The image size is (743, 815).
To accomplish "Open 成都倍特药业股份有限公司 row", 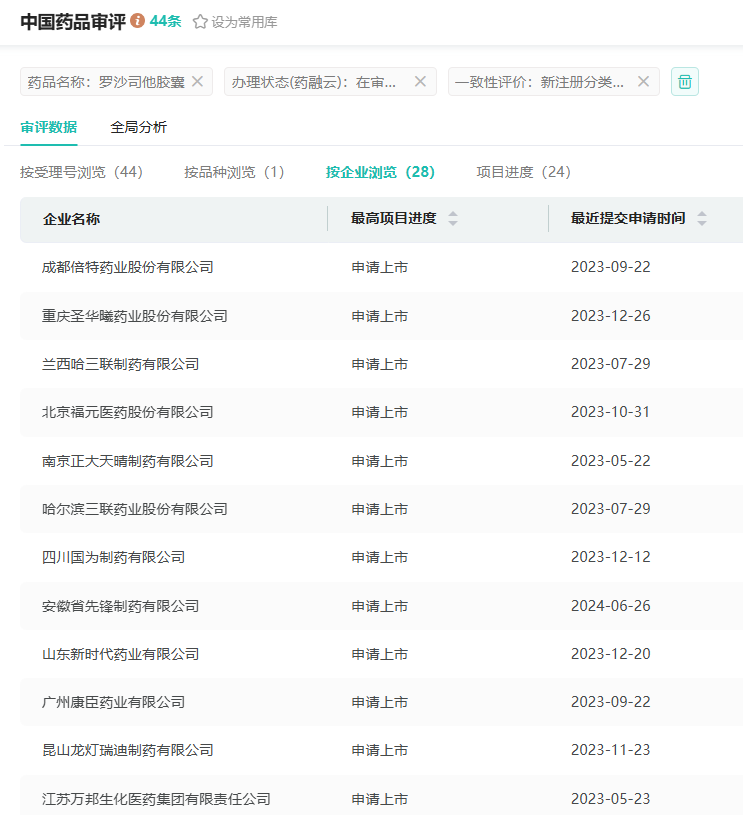I will 128,267.
